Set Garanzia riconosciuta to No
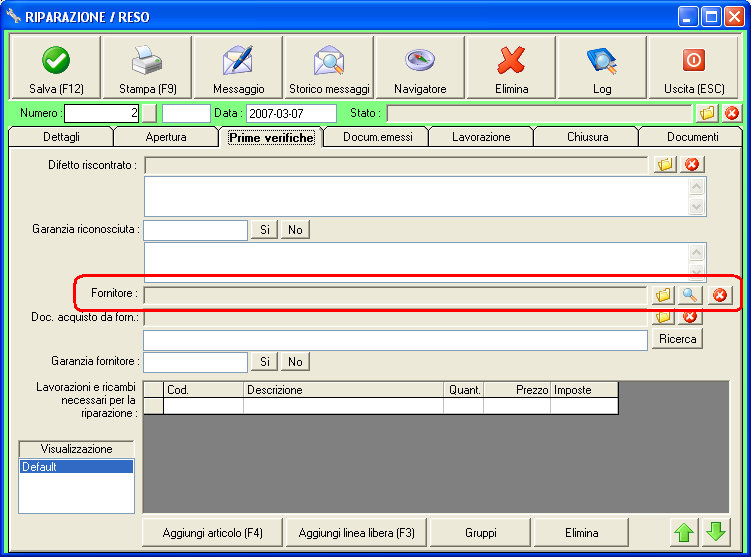The height and width of the screenshot is (557, 751). pyautogui.click(x=295, y=230)
